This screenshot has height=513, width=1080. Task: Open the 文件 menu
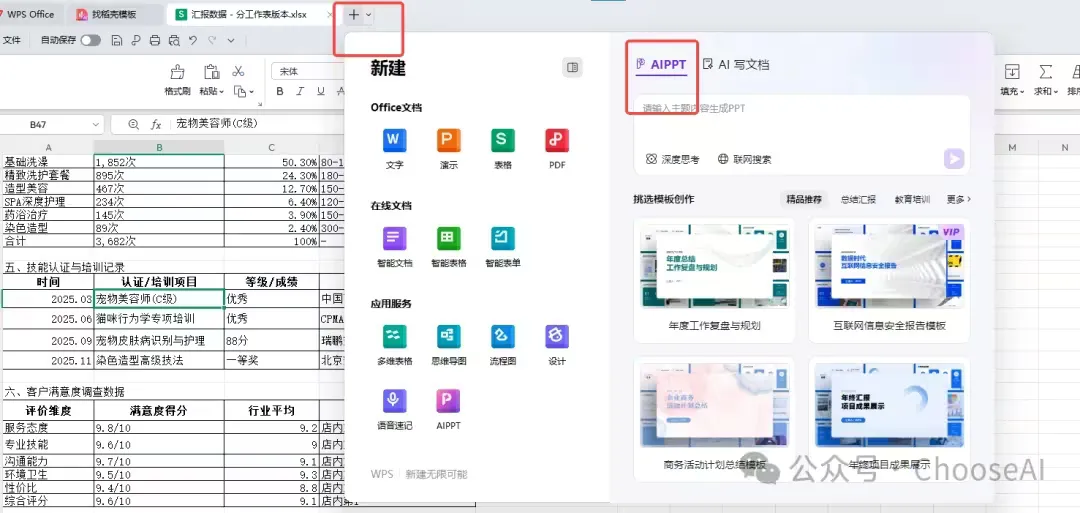pos(12,41)
